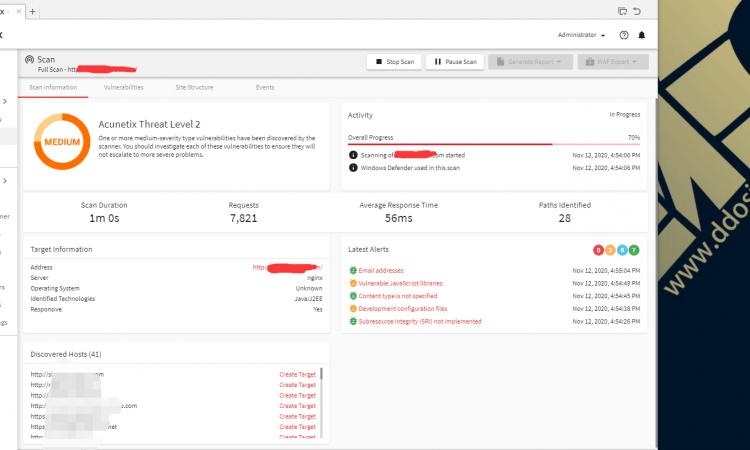Click Create Target for second discovered host
This screenshot has height=450, width=750.
pyautogui.click(x=298, y=385)
